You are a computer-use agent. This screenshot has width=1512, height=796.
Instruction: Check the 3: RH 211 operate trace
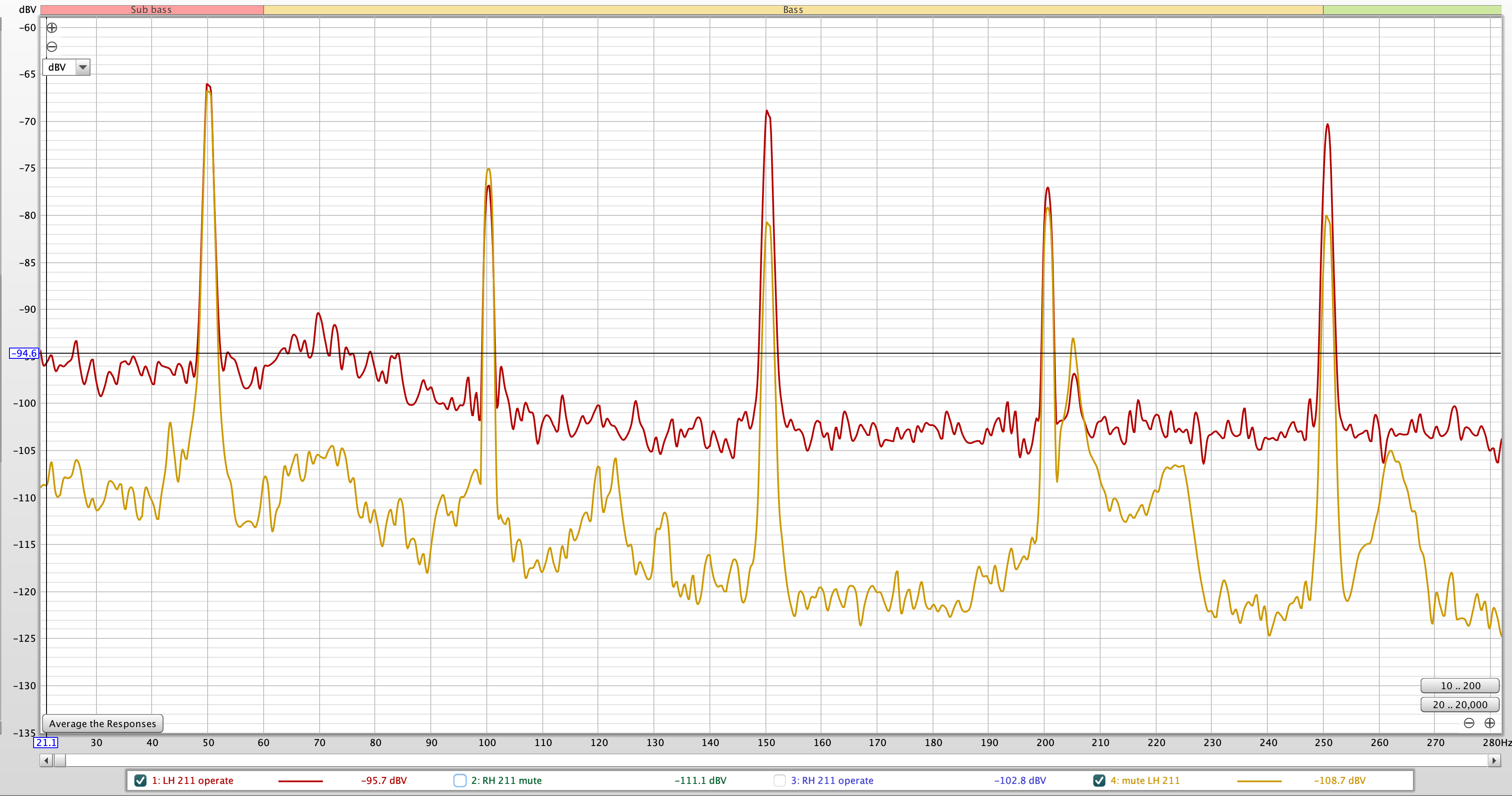pyautogui.click(x=780, y=780)
